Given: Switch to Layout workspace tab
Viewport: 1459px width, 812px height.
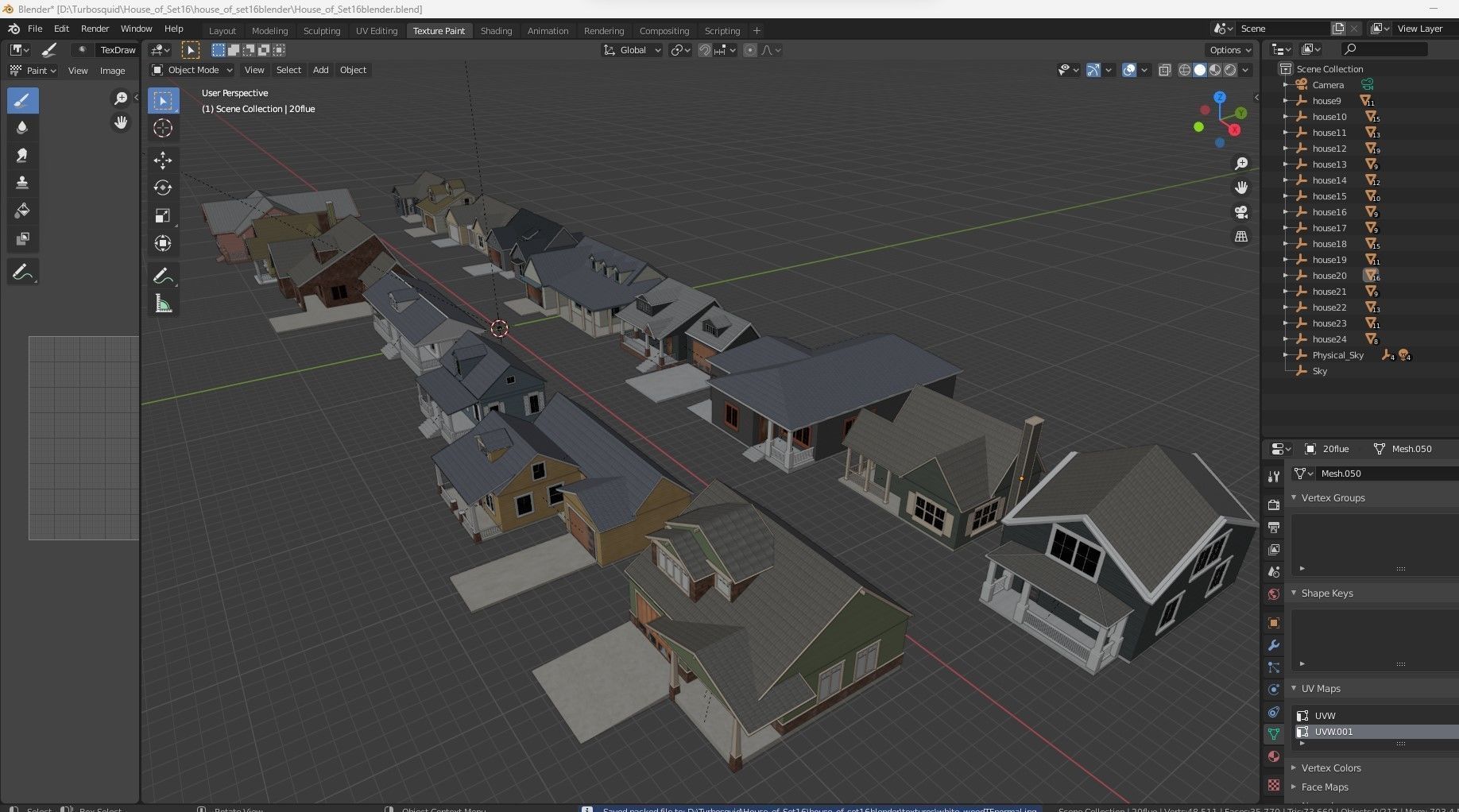Looking at the screenshot, I should tap(223, 31).
